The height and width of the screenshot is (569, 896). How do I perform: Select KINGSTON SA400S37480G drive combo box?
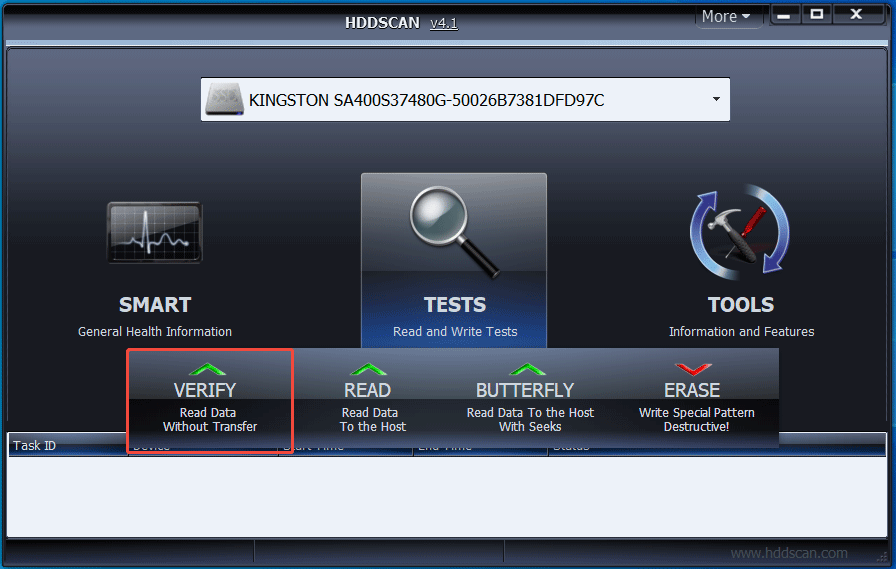coord(465,99)
